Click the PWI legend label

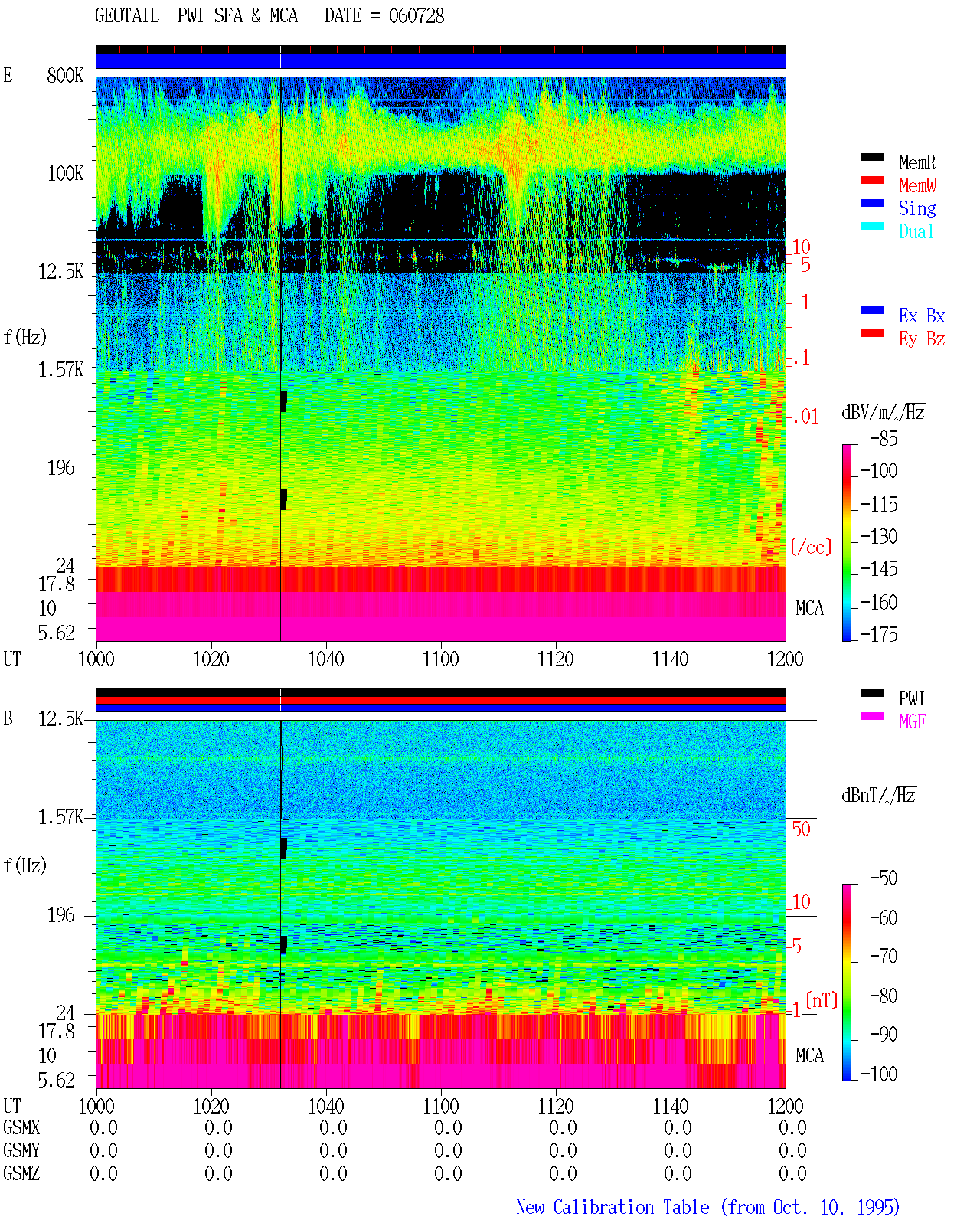[912, 698]
